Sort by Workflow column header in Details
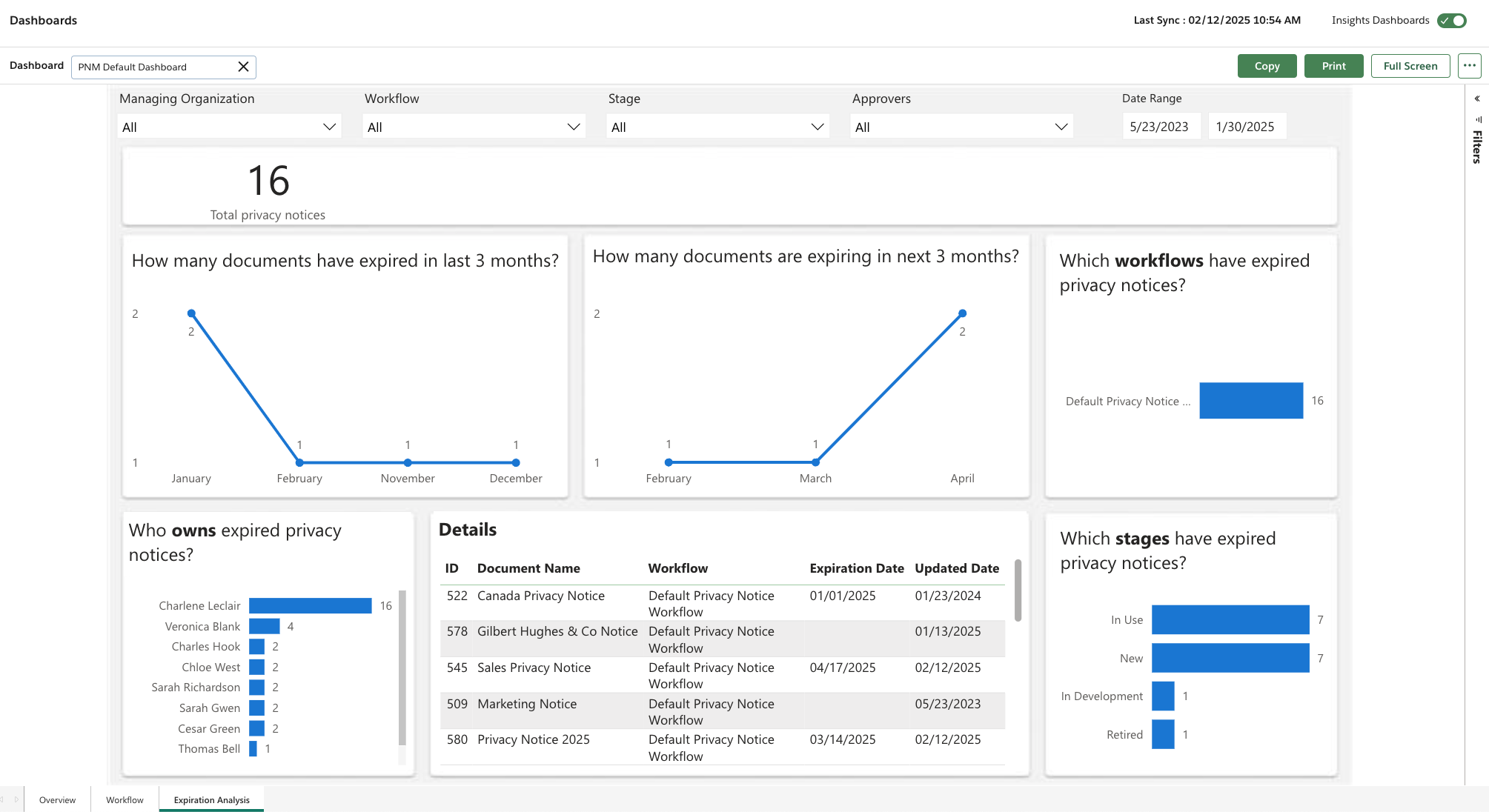This screenshot has height=812, width=1489. tap(678, 568)
